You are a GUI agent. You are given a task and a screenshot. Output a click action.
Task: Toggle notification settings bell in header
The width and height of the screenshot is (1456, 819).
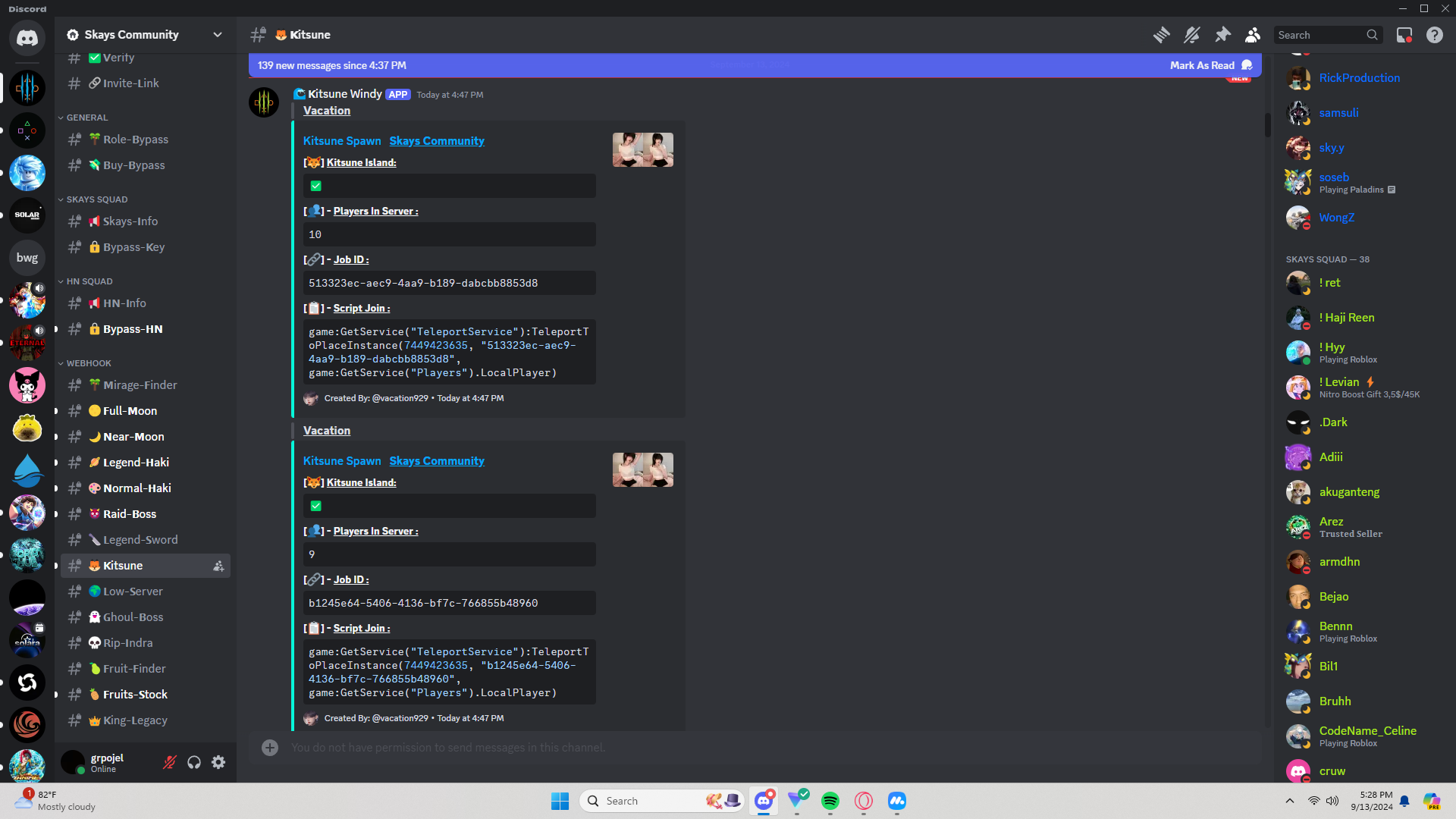(1192, 35)
